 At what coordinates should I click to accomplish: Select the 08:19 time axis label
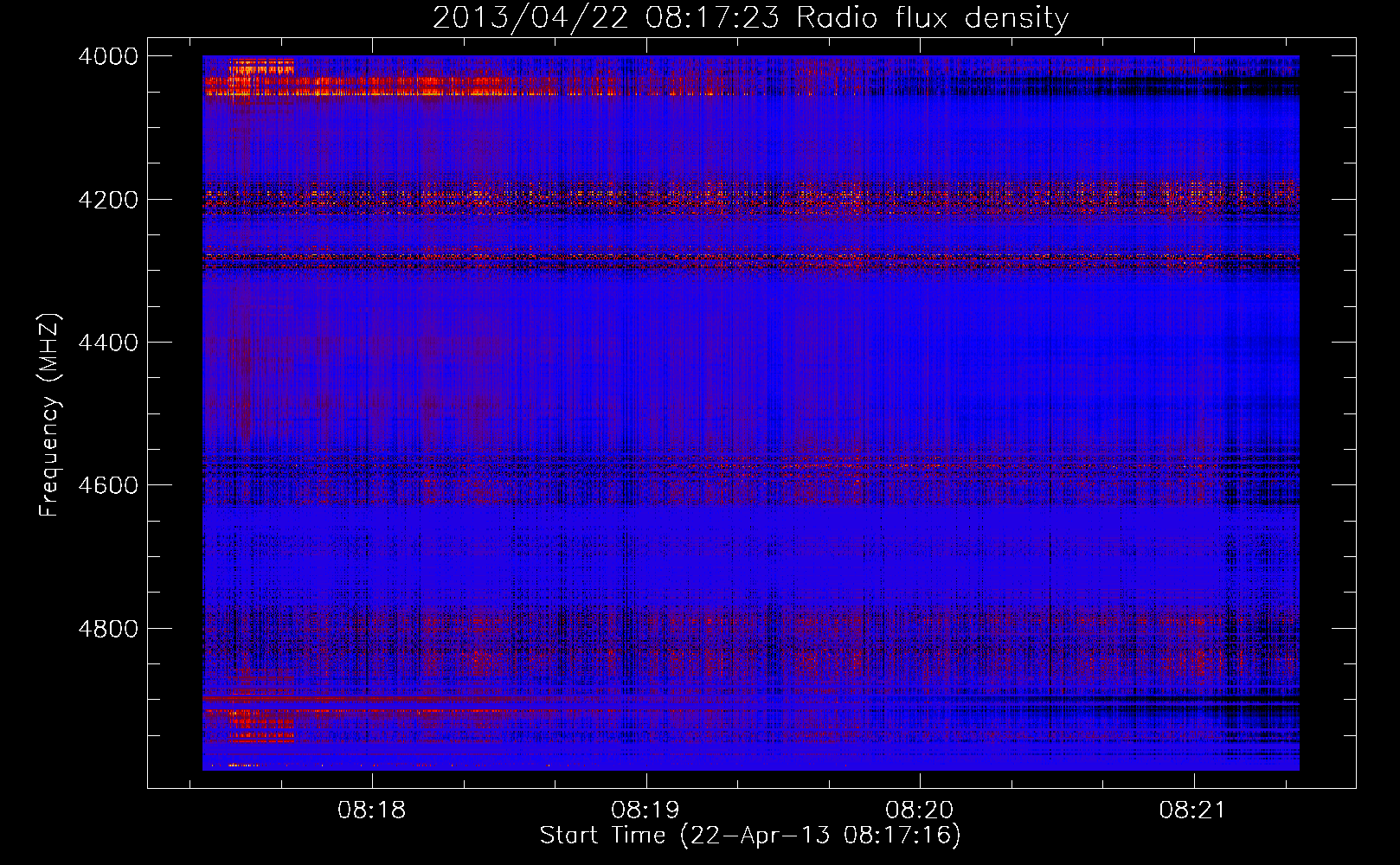click(645, 811)
